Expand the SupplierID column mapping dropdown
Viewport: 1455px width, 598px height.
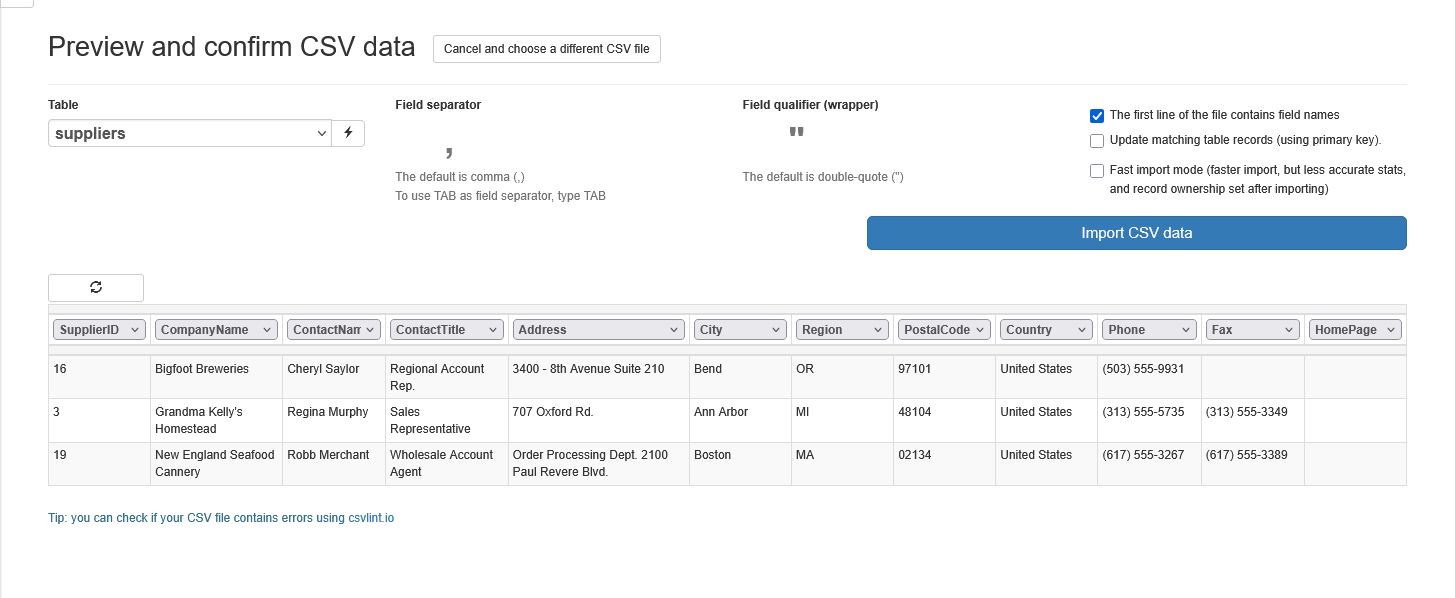point(100,330)
